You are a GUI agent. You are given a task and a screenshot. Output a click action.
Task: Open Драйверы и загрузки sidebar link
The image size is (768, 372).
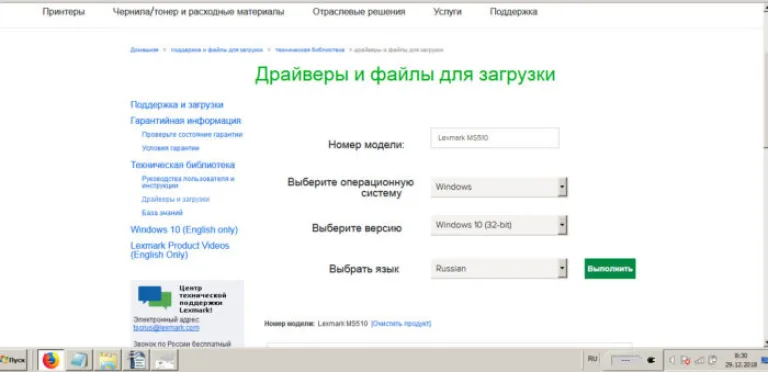click(x=176, y=199)
